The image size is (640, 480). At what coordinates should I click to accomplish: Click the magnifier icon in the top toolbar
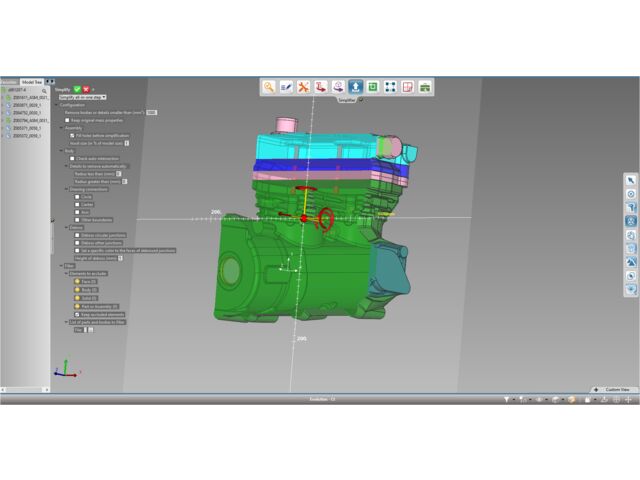pyautogui.click(x=270, y=87)
